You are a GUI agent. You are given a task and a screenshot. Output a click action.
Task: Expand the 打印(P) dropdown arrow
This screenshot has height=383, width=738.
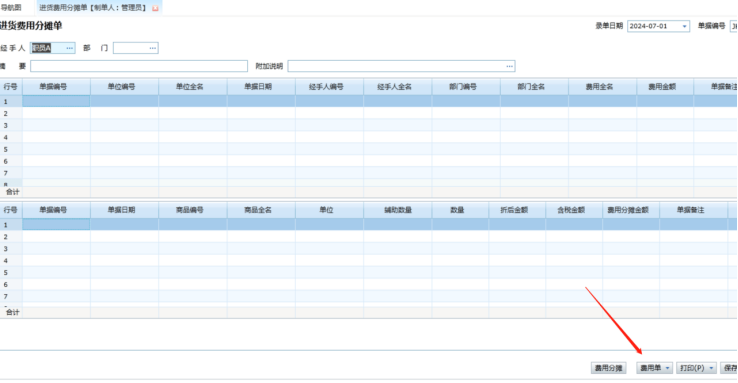(711, 368)
